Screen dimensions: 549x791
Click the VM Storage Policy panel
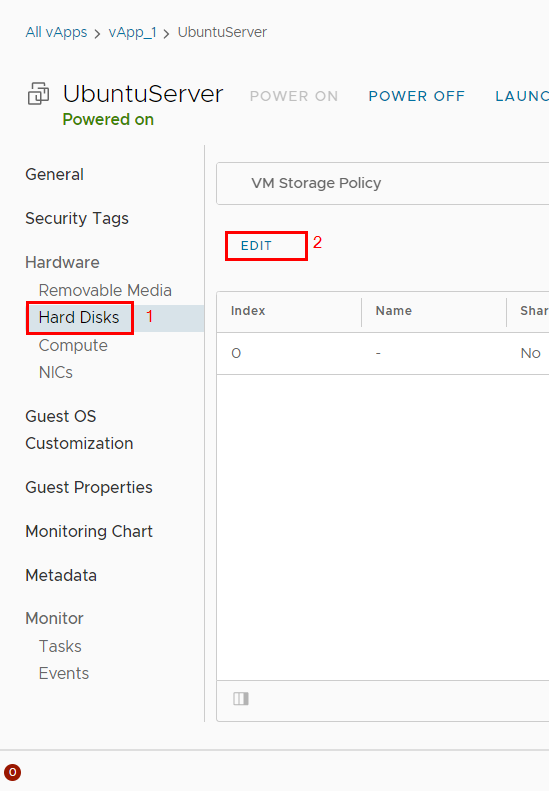[382, 183]
